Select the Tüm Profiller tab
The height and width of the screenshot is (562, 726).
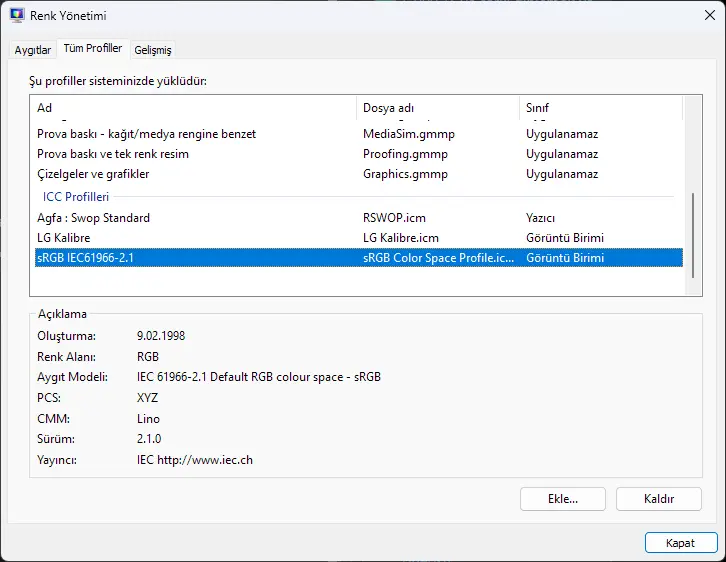[93, 48]
